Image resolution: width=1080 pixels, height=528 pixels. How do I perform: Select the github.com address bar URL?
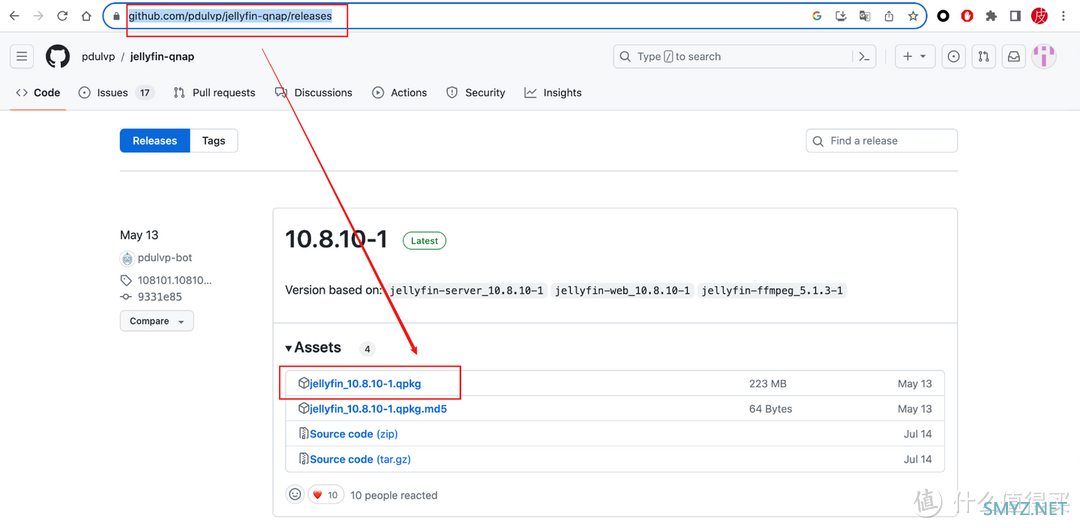coord(230,16)
